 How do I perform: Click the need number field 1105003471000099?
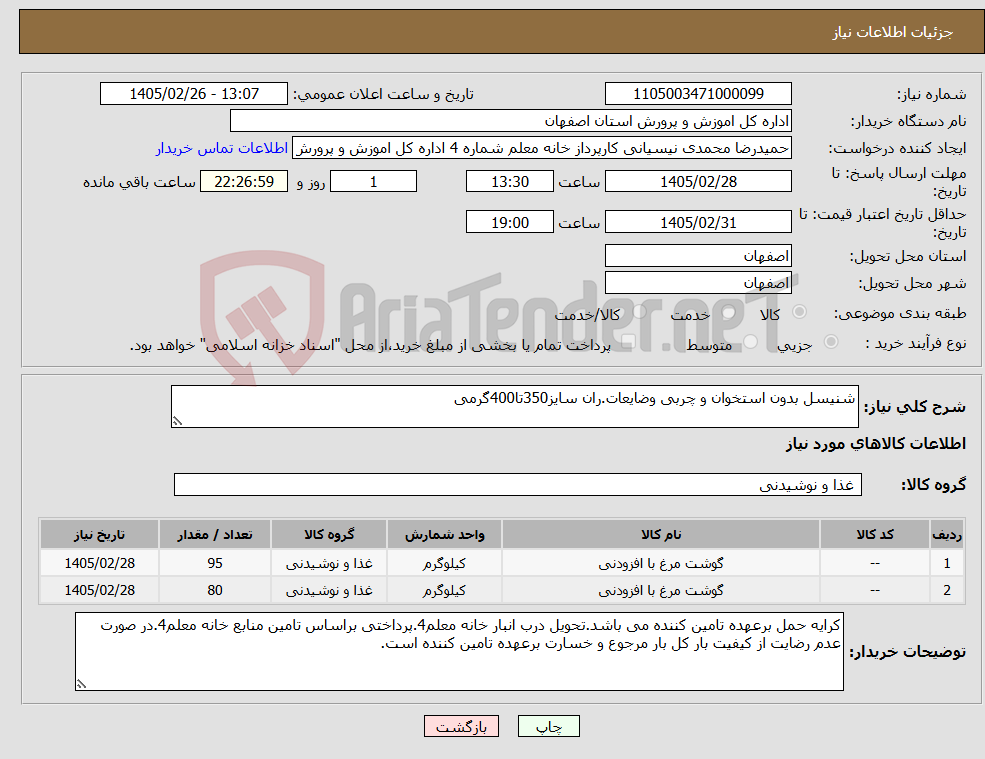pos(698,94)
